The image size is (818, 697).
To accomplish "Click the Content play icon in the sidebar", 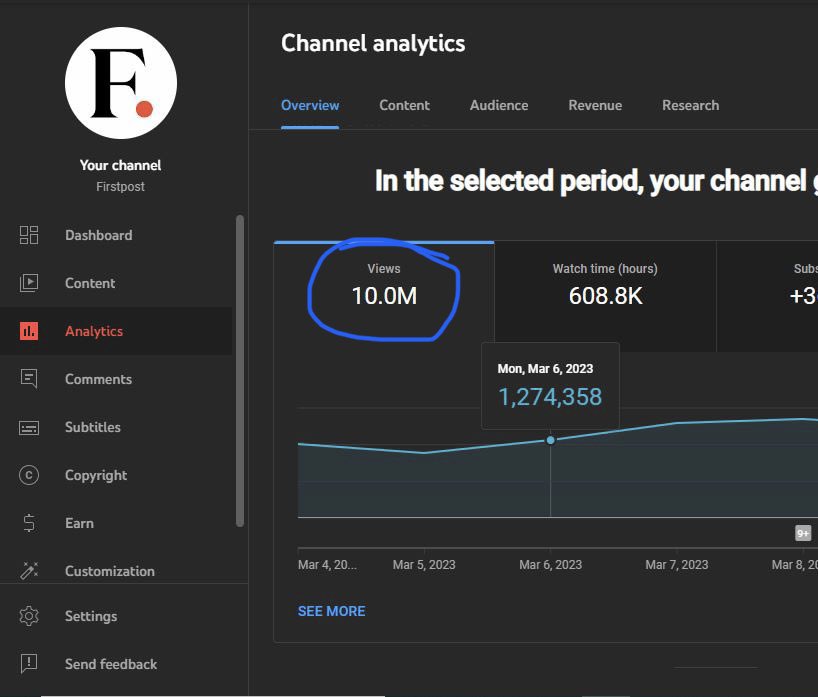I will [29, 283].
